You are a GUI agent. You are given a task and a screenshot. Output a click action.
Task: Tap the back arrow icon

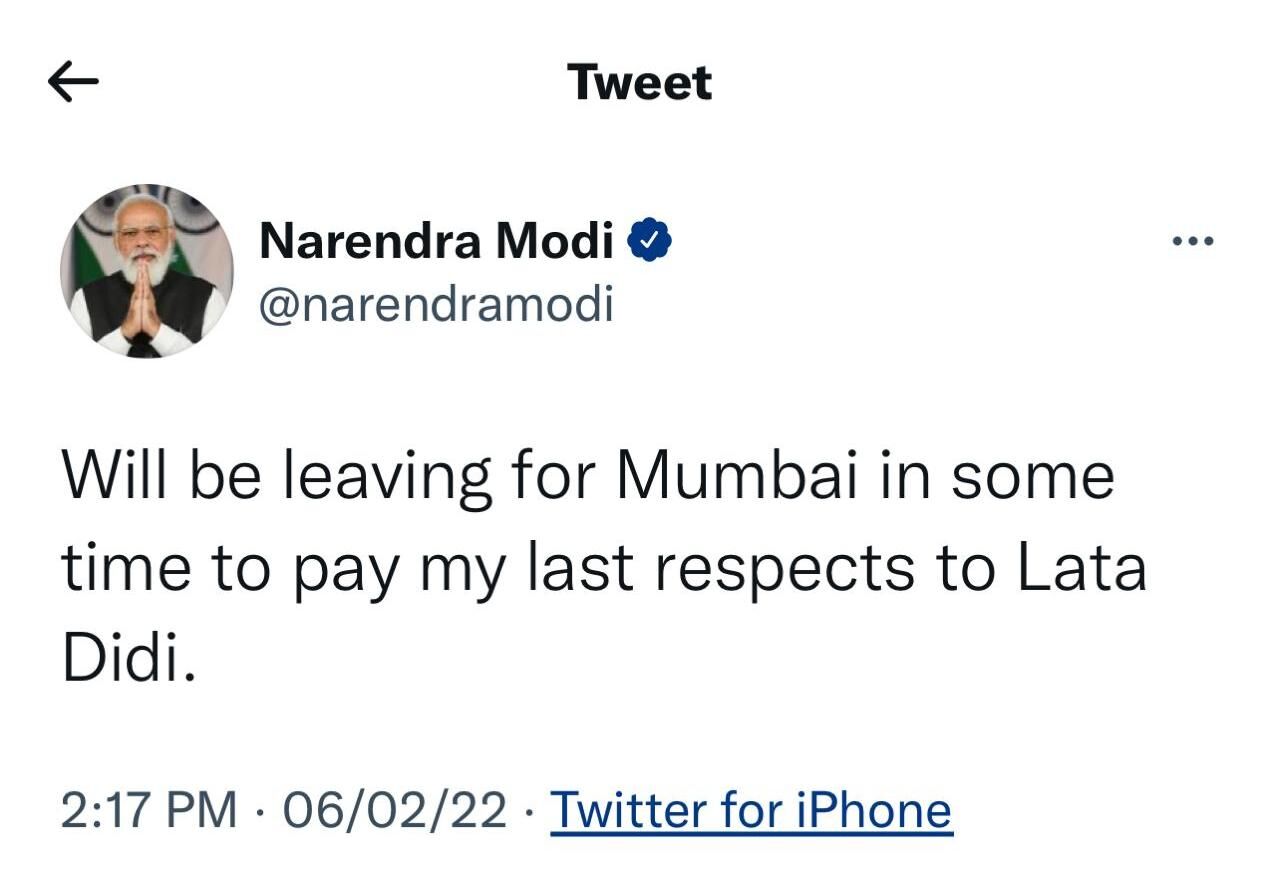(73, 83)
